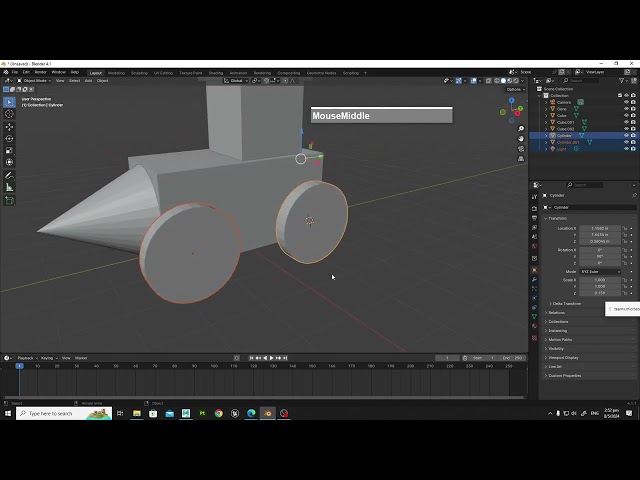Open the Global transform orientation dropdown
This screenshot has height=480, width=640.
236,81
